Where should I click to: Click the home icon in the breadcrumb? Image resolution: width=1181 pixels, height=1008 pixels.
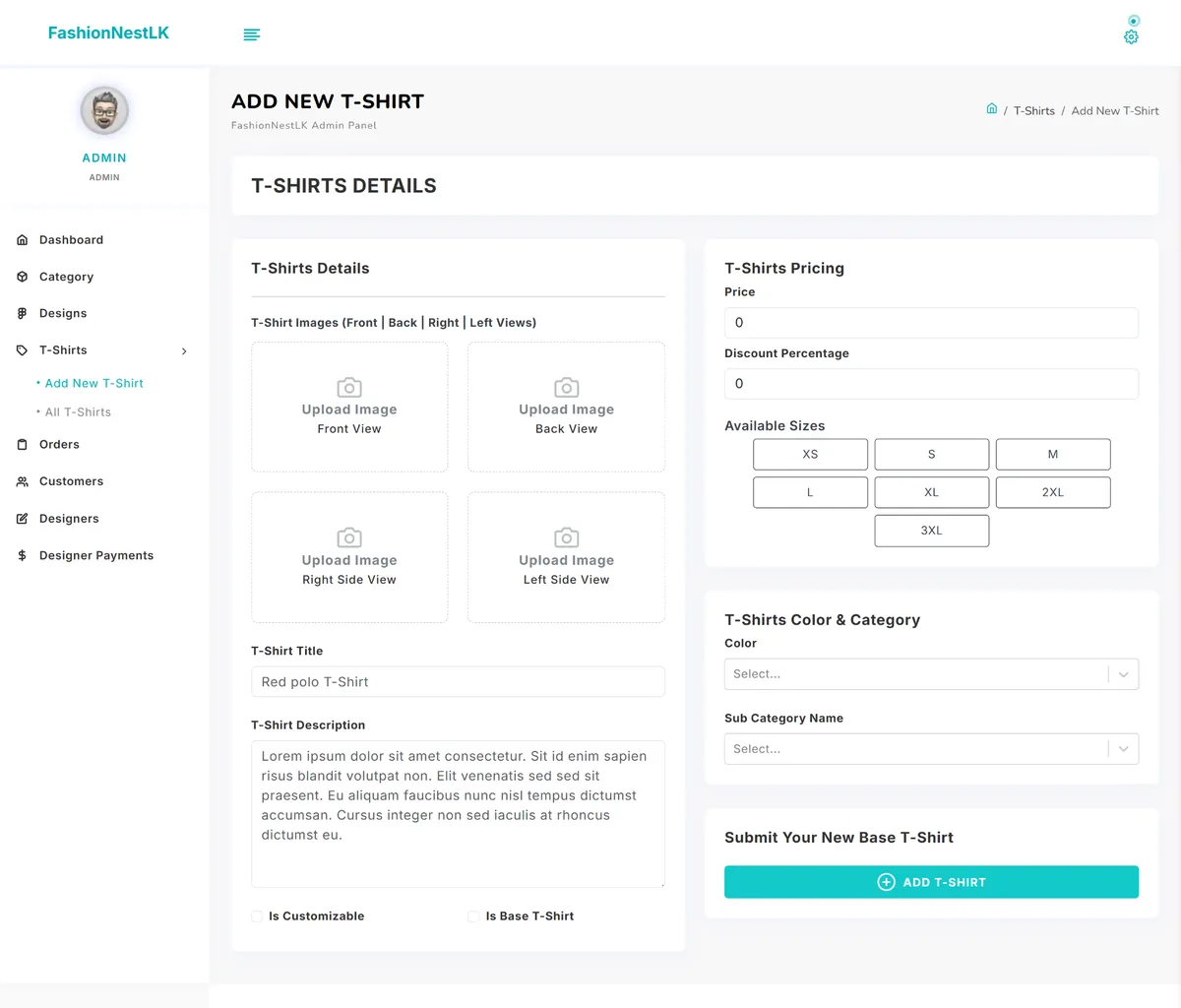click(992, 109)
